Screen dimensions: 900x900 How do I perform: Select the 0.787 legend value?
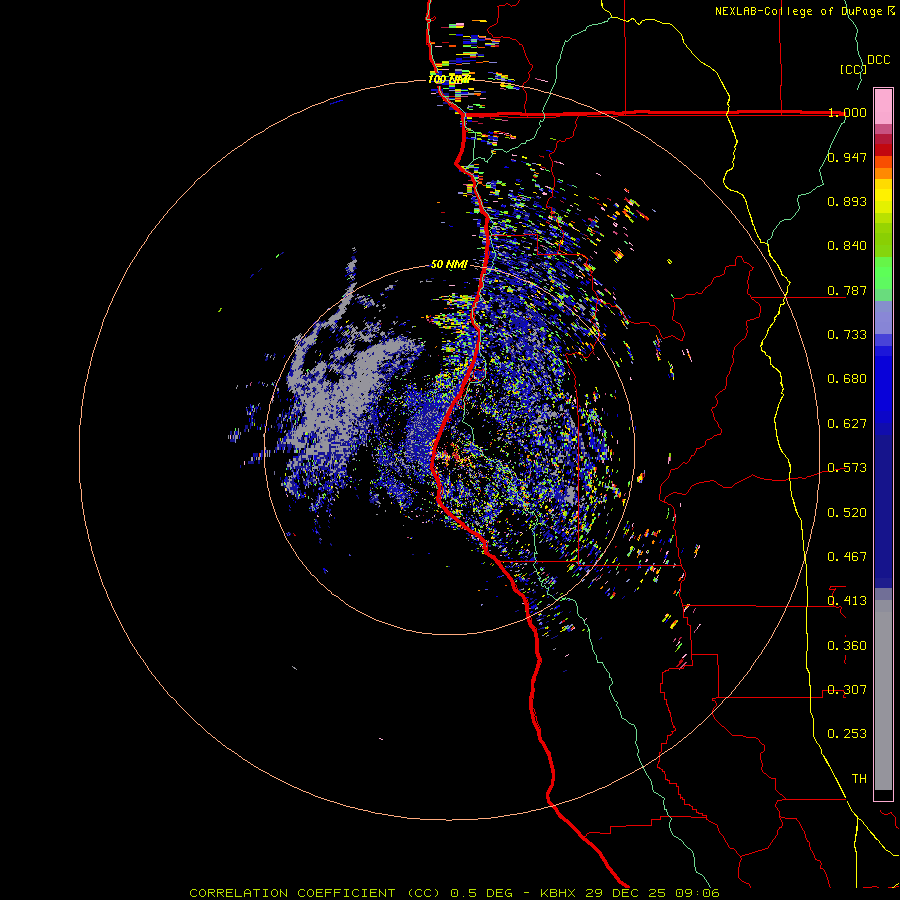point(847,290)
